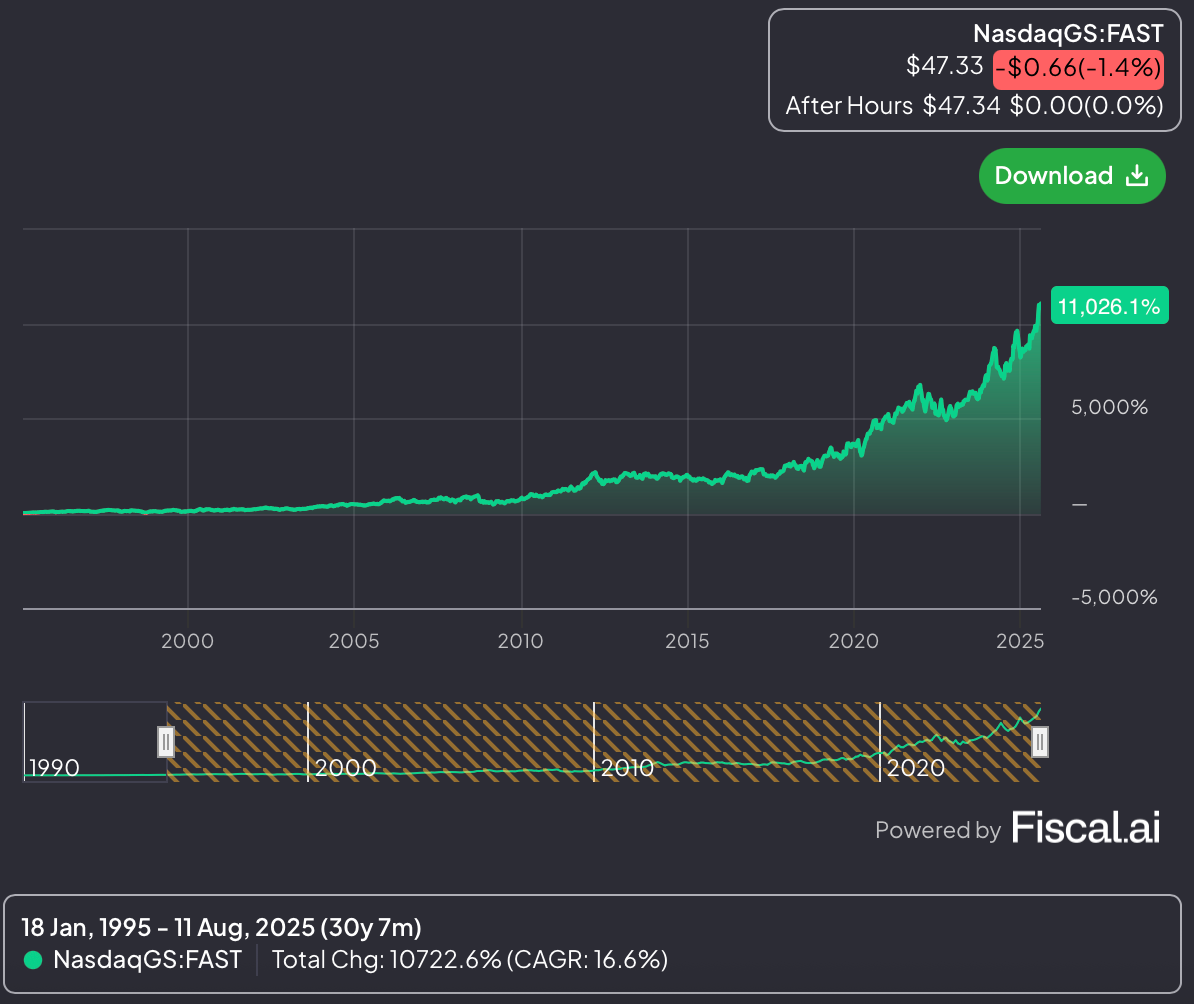Viewport: 1194px width, 1004px height.
Task: Click the 2025 x-axis label
Action: [1020, 641]
